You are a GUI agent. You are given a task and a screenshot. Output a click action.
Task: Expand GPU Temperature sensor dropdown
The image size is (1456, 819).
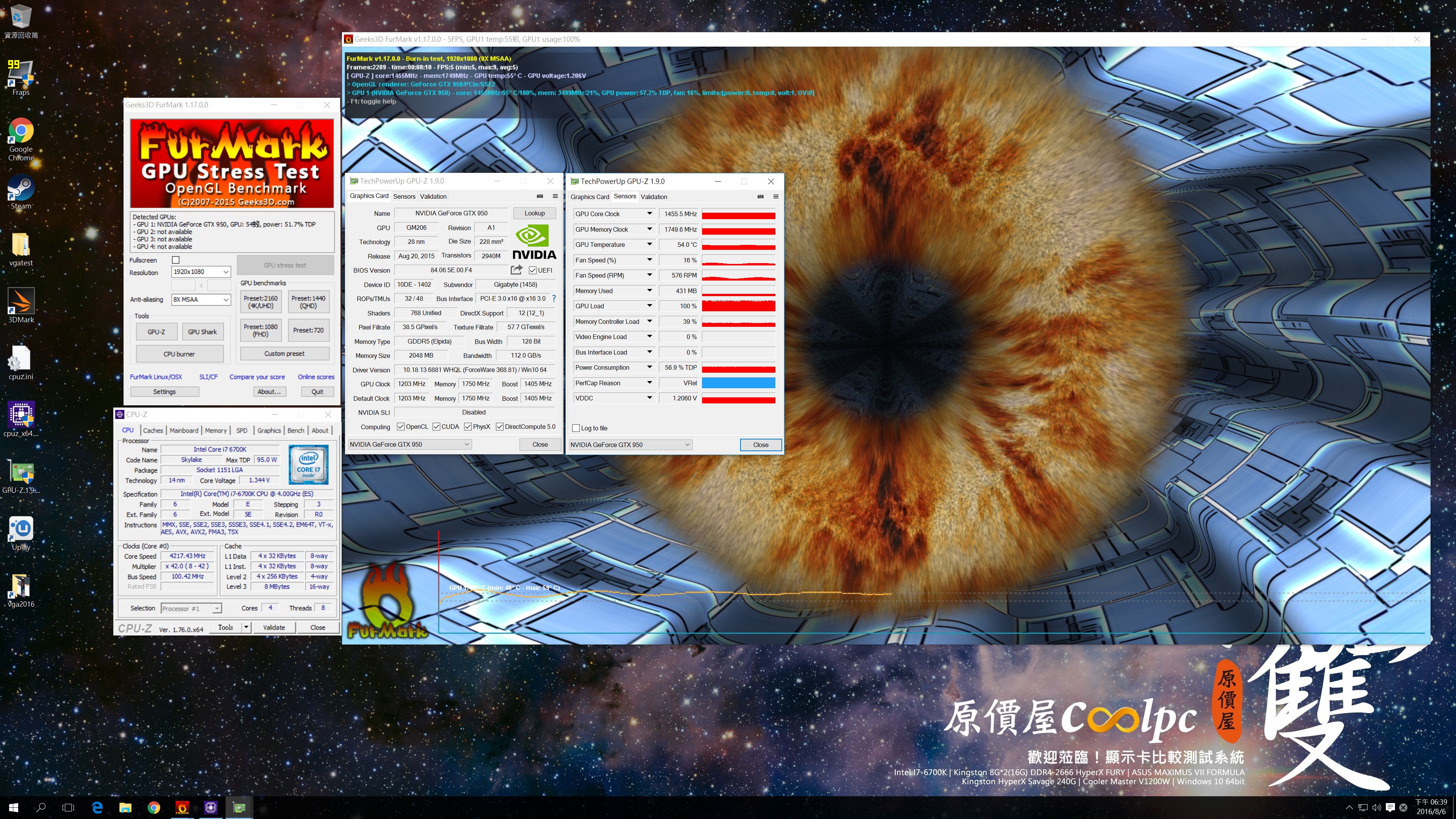click(650, 245)
